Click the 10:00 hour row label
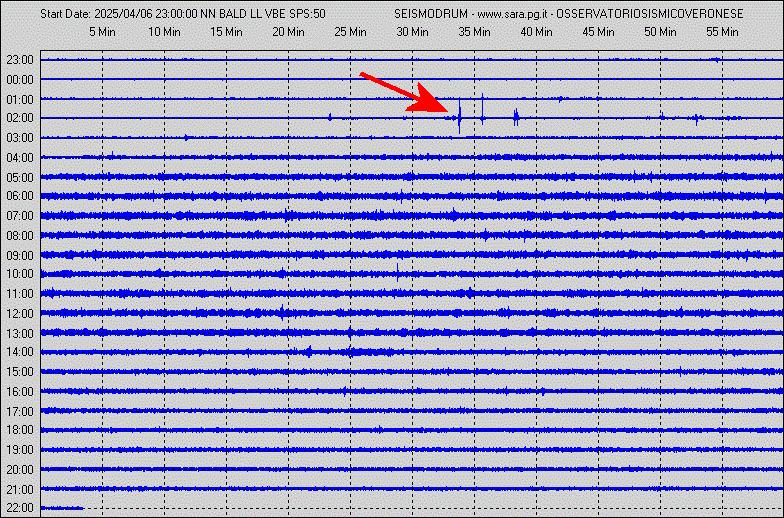 tap(20, 274)
